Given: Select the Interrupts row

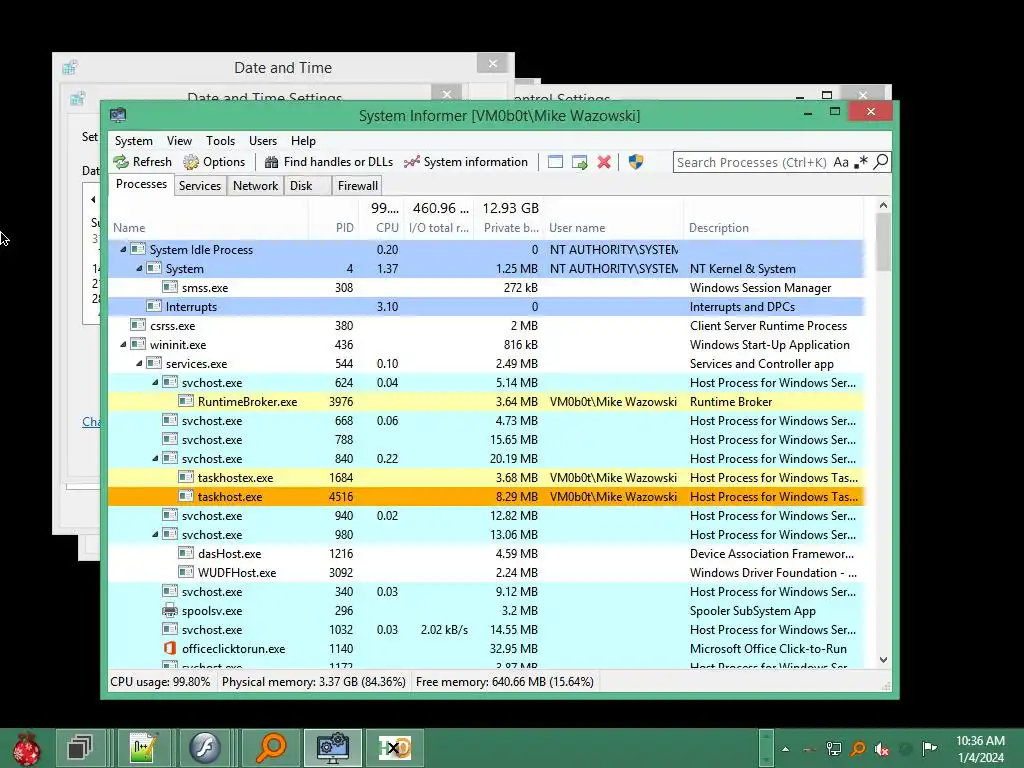Looking at the screenshot, I should click(487, 306).
